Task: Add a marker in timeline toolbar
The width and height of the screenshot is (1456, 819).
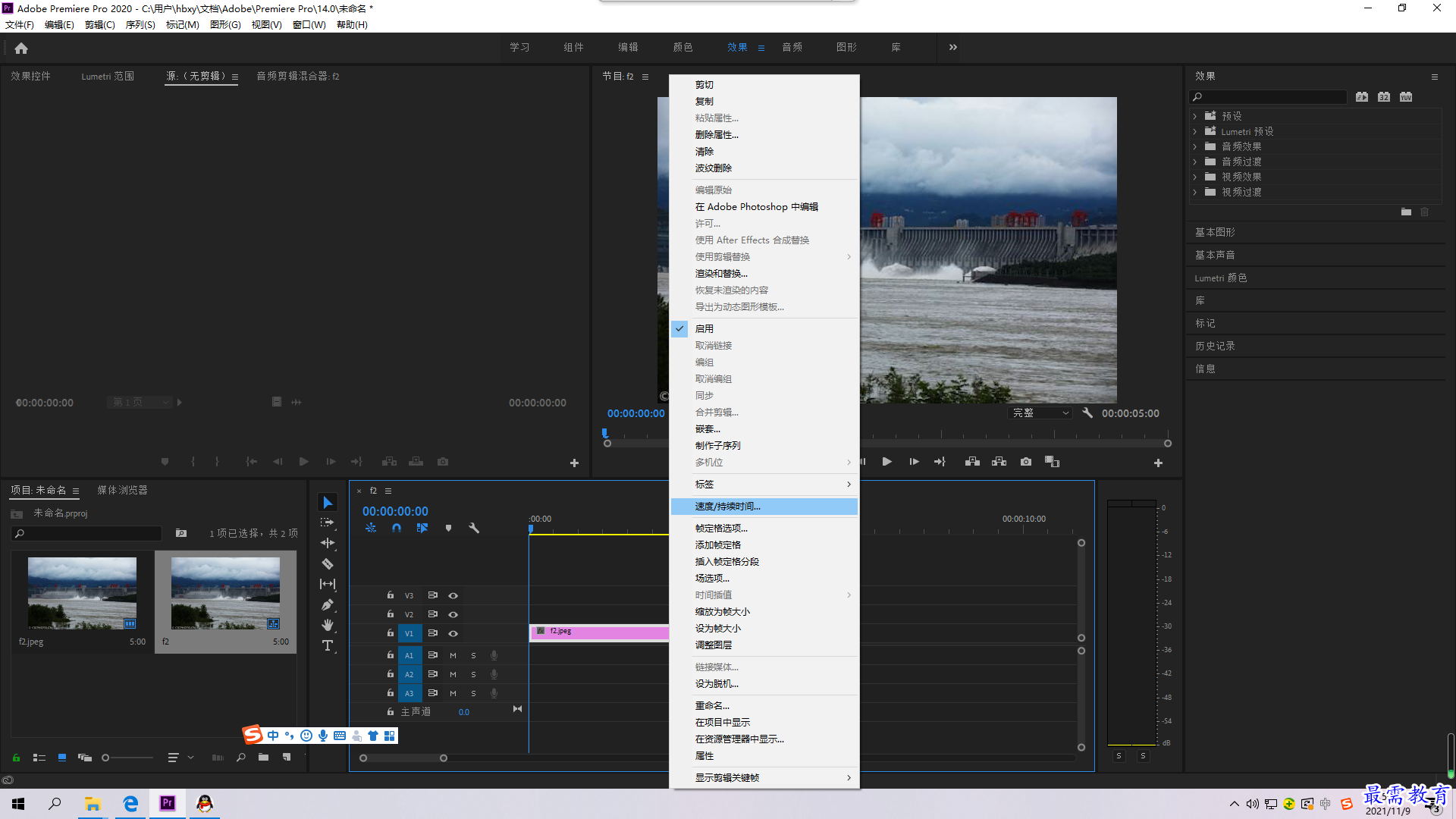Action: pos(448,528)
